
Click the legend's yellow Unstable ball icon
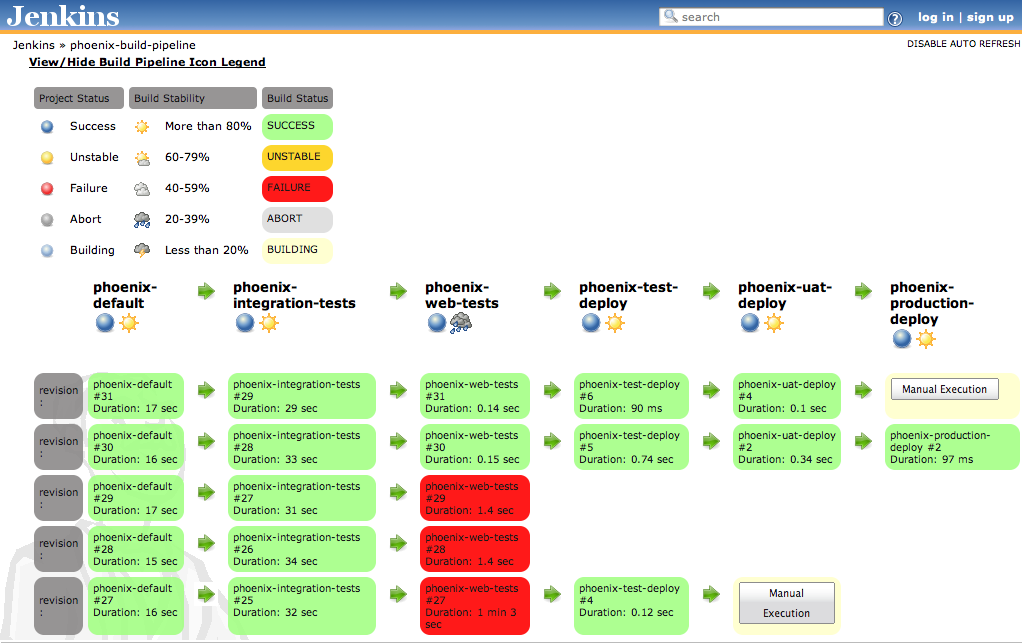point(47,158)
